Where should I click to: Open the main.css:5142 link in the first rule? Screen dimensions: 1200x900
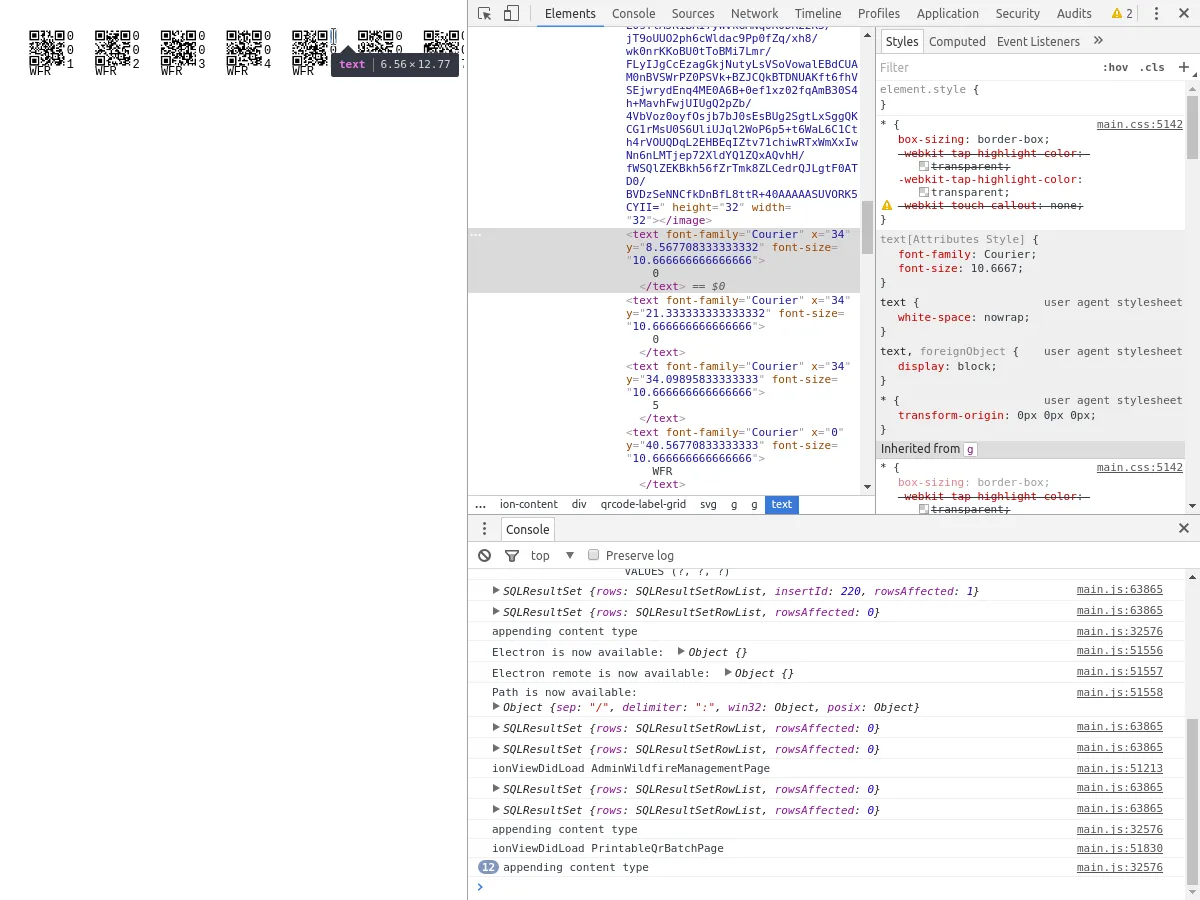(1139, 125)
